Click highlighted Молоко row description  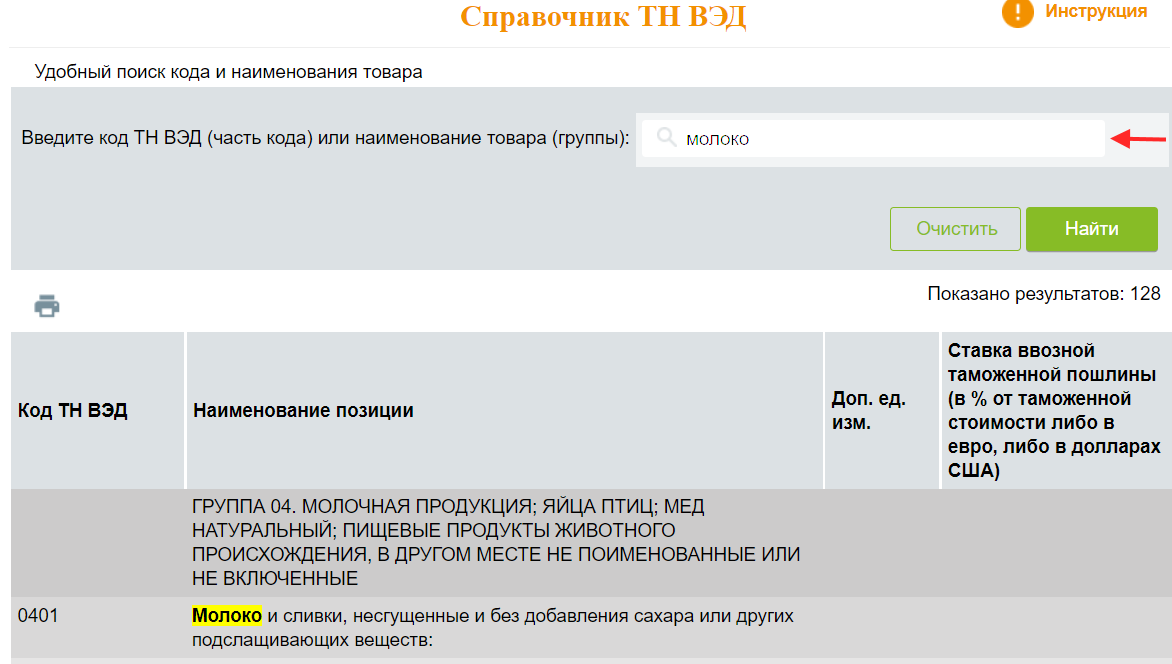[x=493, y=627]
